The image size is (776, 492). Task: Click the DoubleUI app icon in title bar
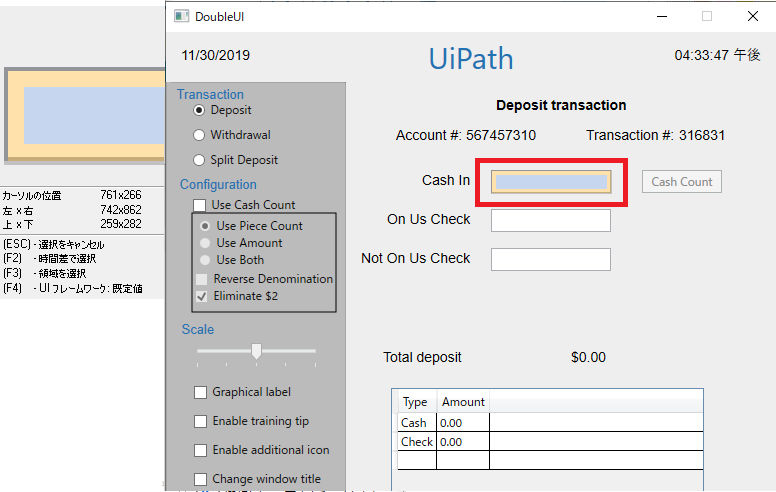tap(181, 16)
